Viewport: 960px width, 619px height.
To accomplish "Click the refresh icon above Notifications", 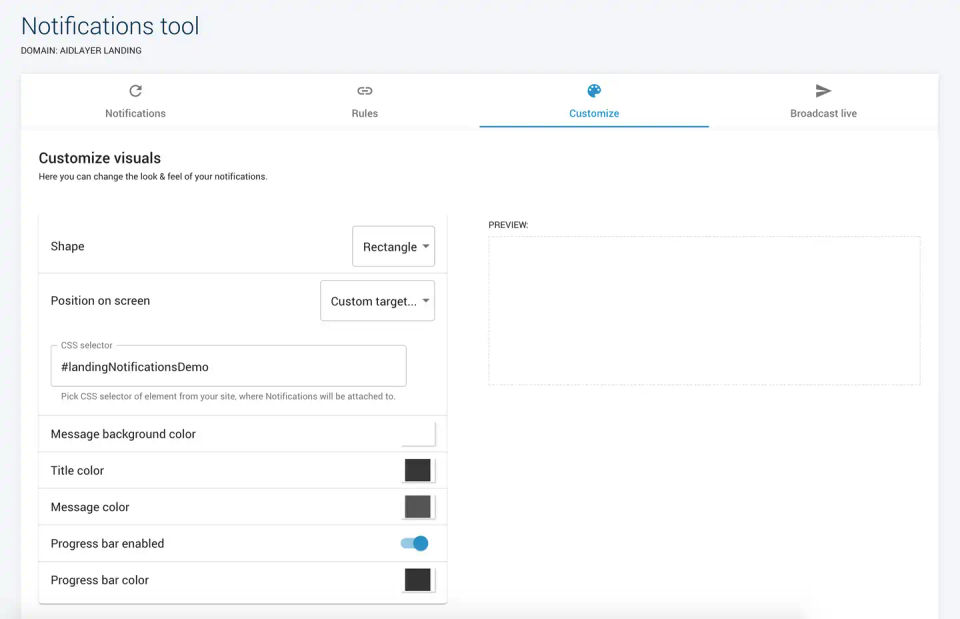I will tap(135, 91).
